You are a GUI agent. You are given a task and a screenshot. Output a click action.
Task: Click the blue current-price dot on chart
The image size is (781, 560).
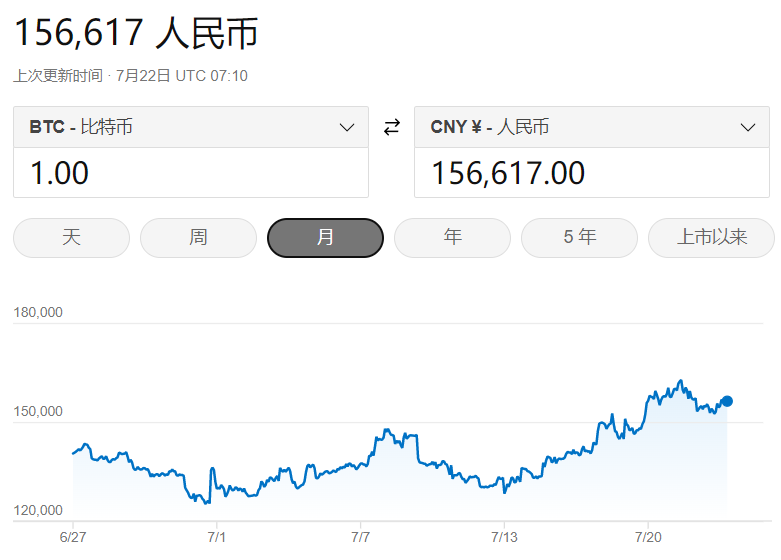click(727, 401)
